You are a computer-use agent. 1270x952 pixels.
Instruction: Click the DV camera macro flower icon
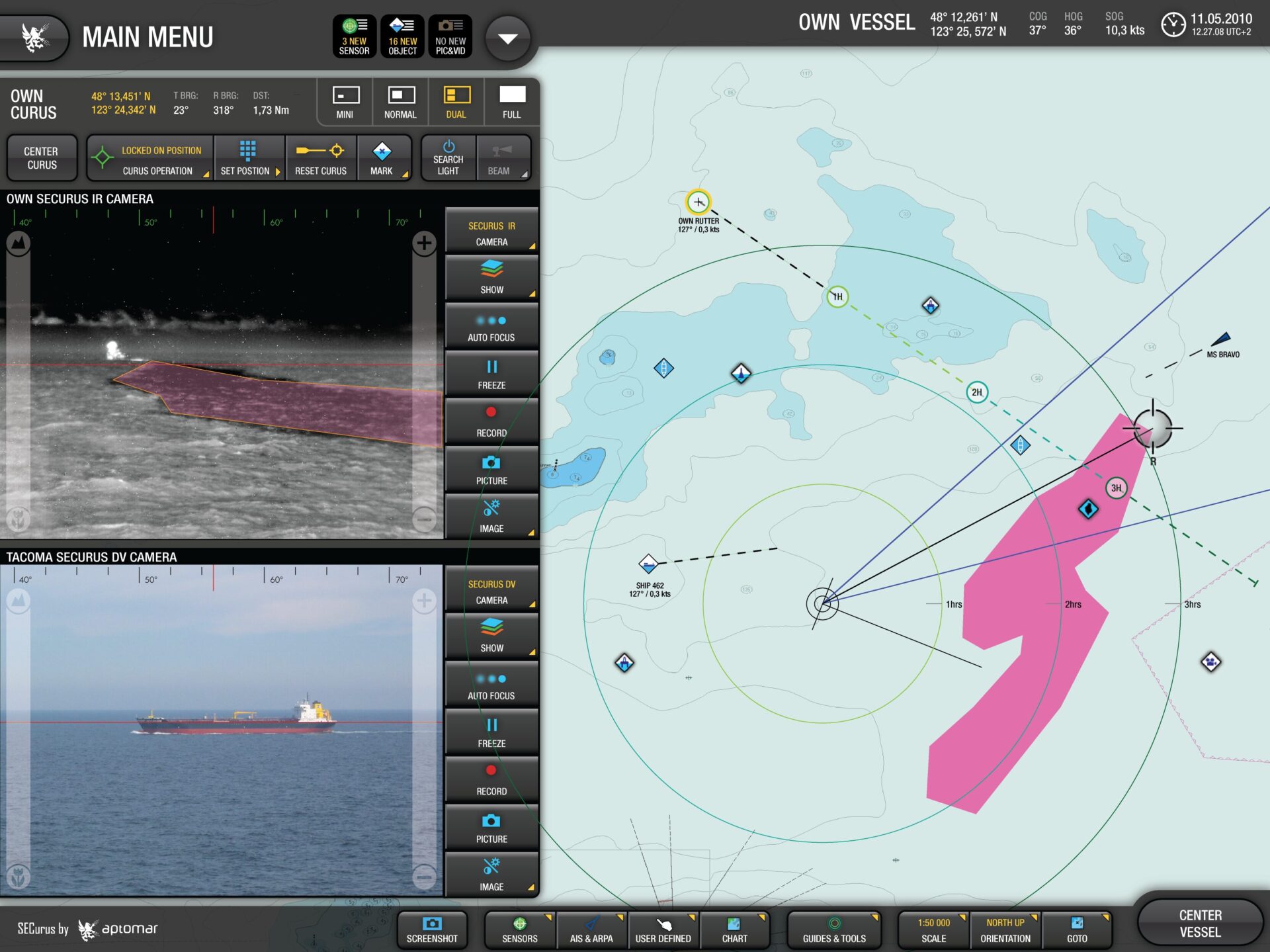click(19, 877)
